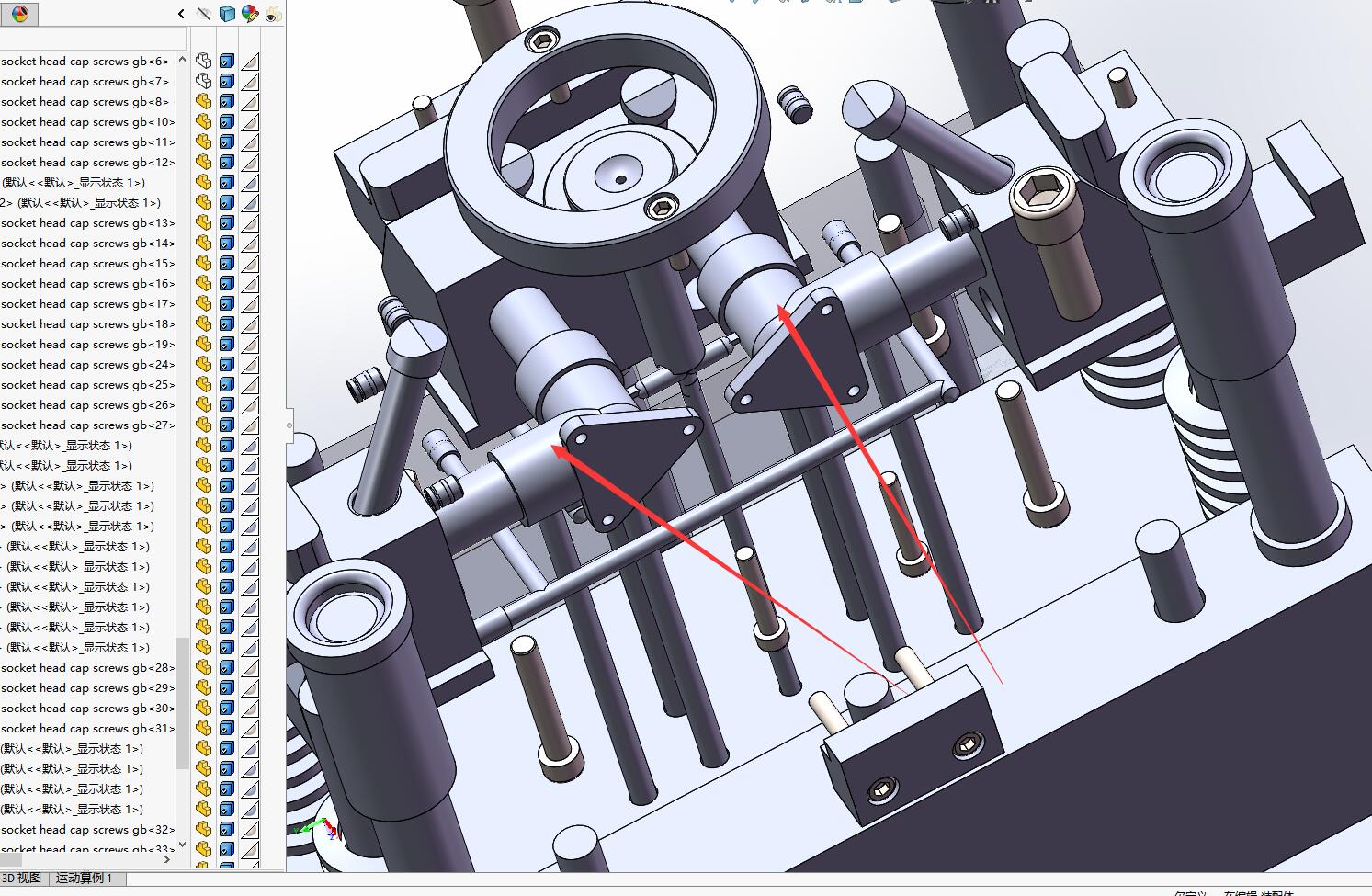The image size is (1372, 896).
Task: Change display mode for screws gb<29>
Action: click(x=227, y=688)
